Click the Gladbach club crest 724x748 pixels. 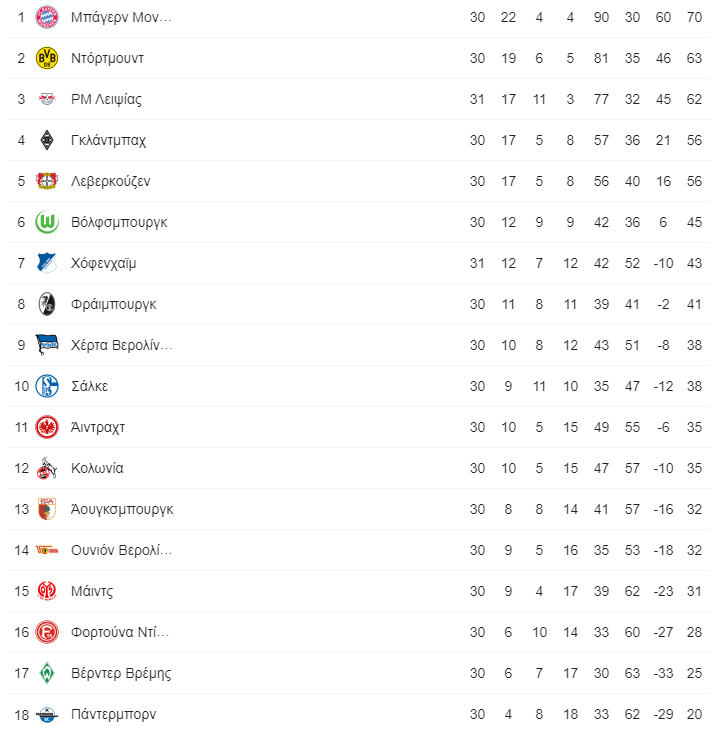47,140
